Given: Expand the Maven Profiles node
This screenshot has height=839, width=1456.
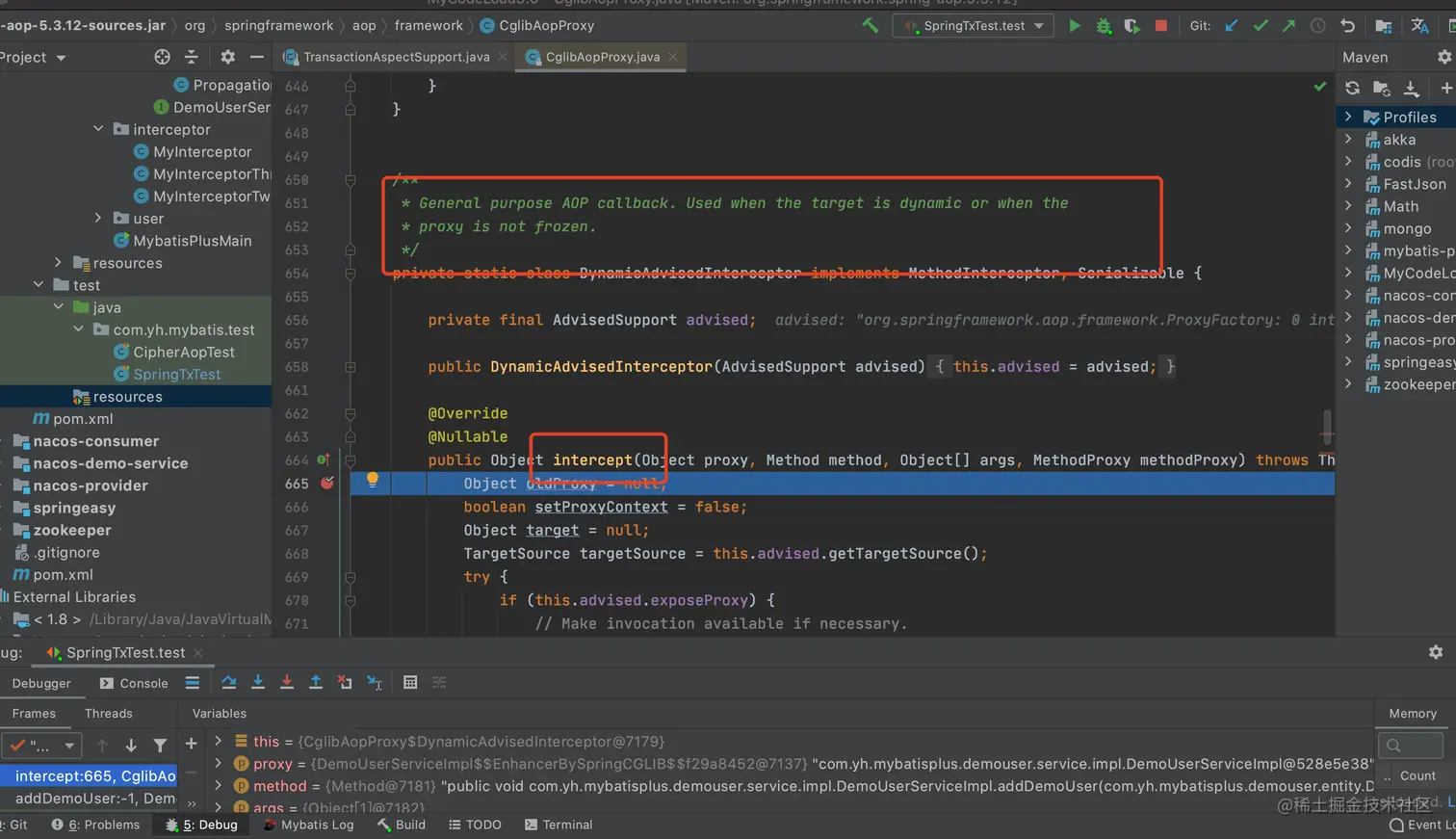Looking at the screenshot, I should (1348, 117).
